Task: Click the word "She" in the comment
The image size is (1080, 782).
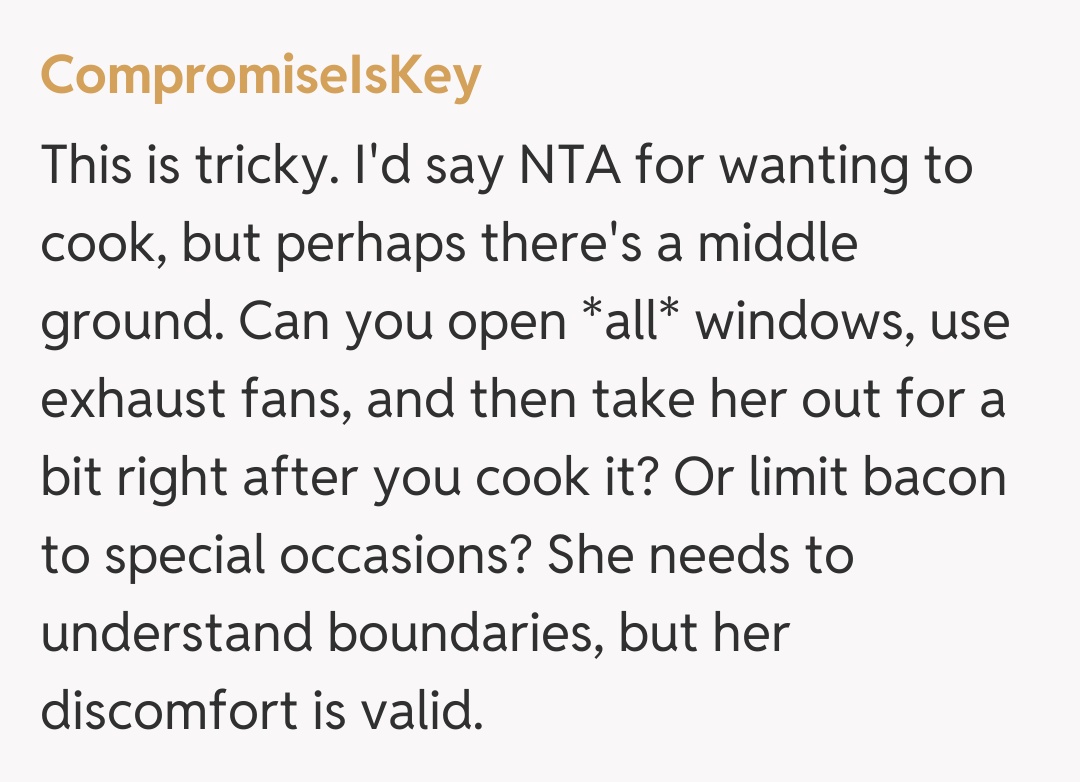Action: pos(588,556)
